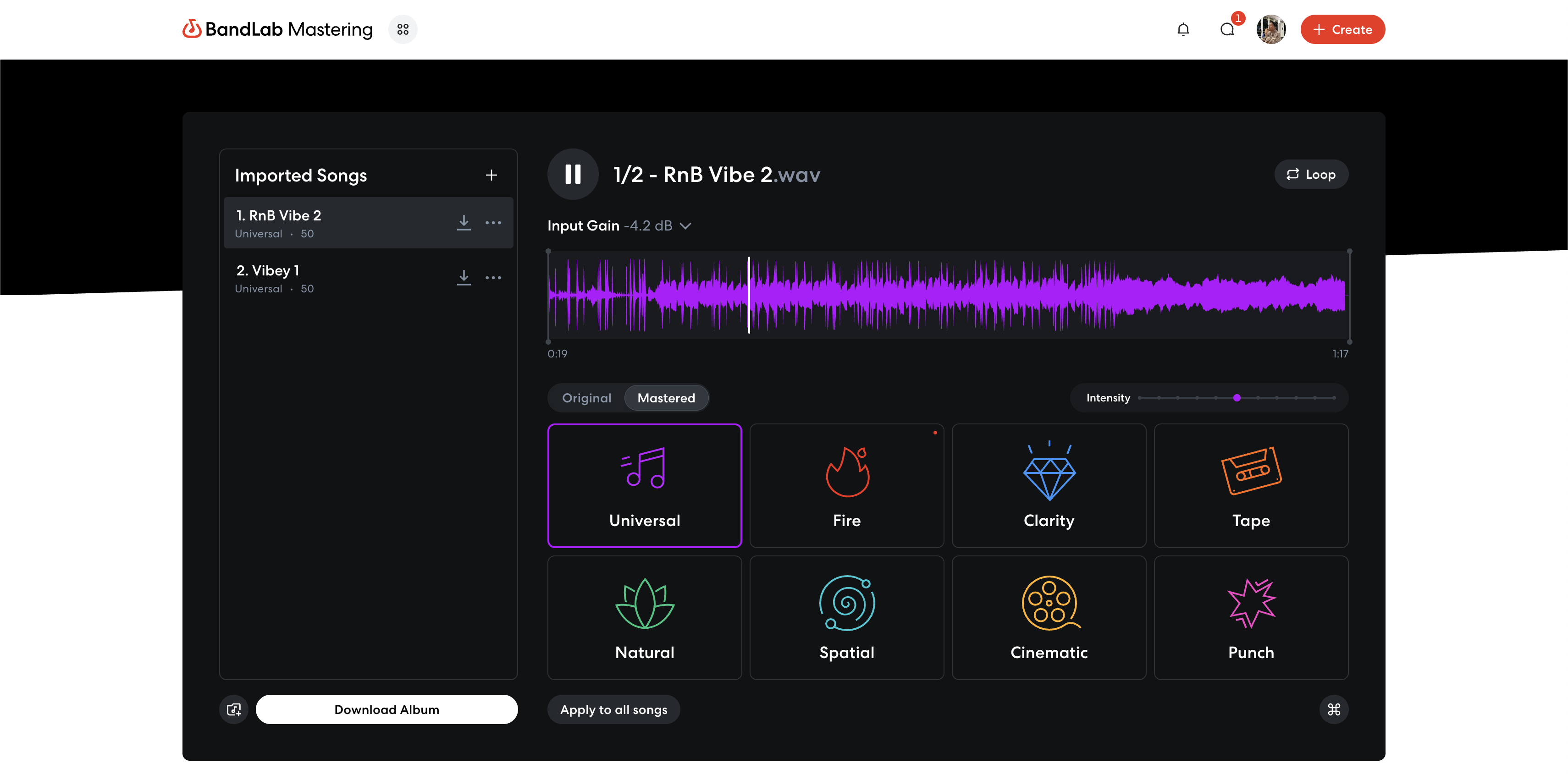Toggle the Loop playback button
This screenshot has width=1568, height=780.
(x=1310, y=175)
